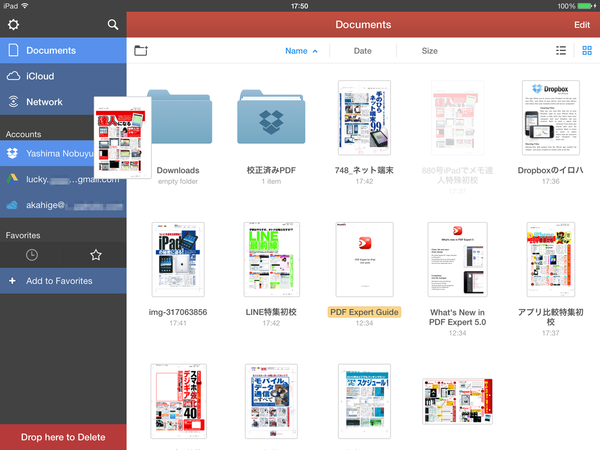
Task: Click the battery indicator in status bar
Action: click(x=585, y=6)
